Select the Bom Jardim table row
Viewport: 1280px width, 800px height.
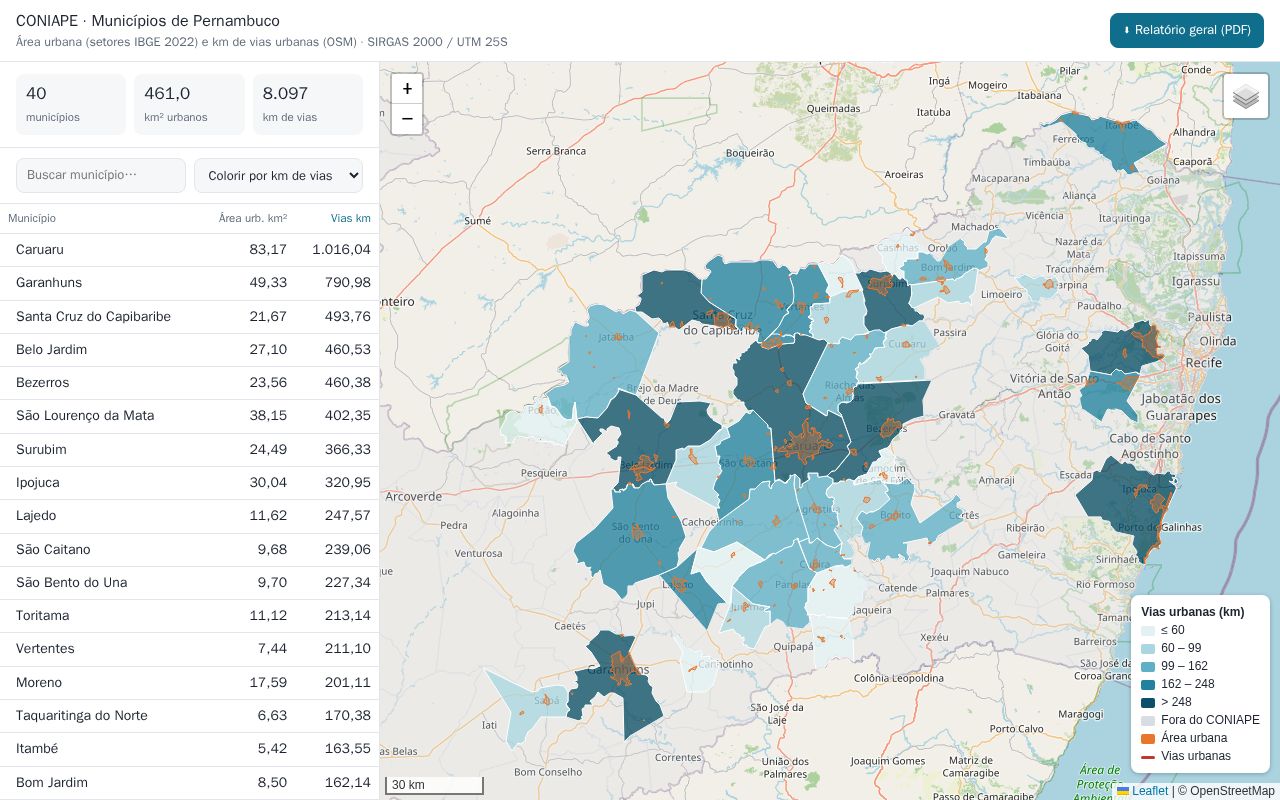(190, 782)
